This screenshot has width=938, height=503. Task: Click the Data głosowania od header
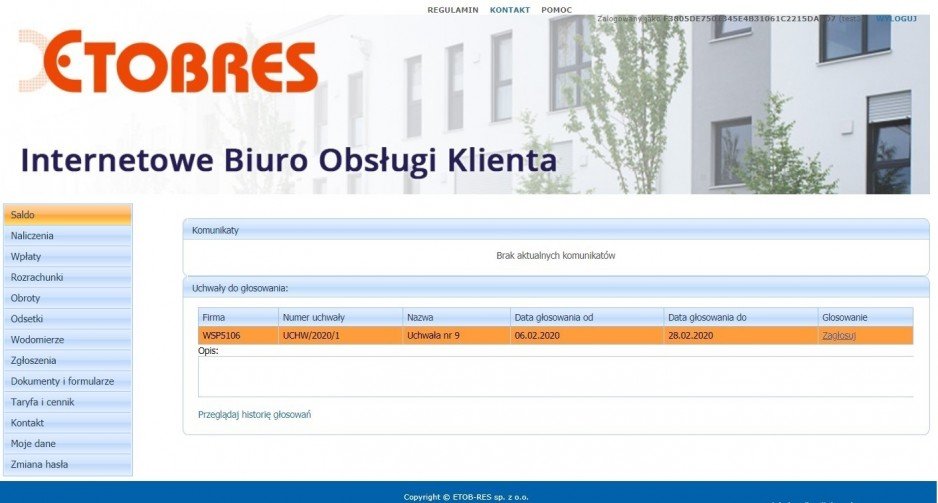[x=587, y=317]
